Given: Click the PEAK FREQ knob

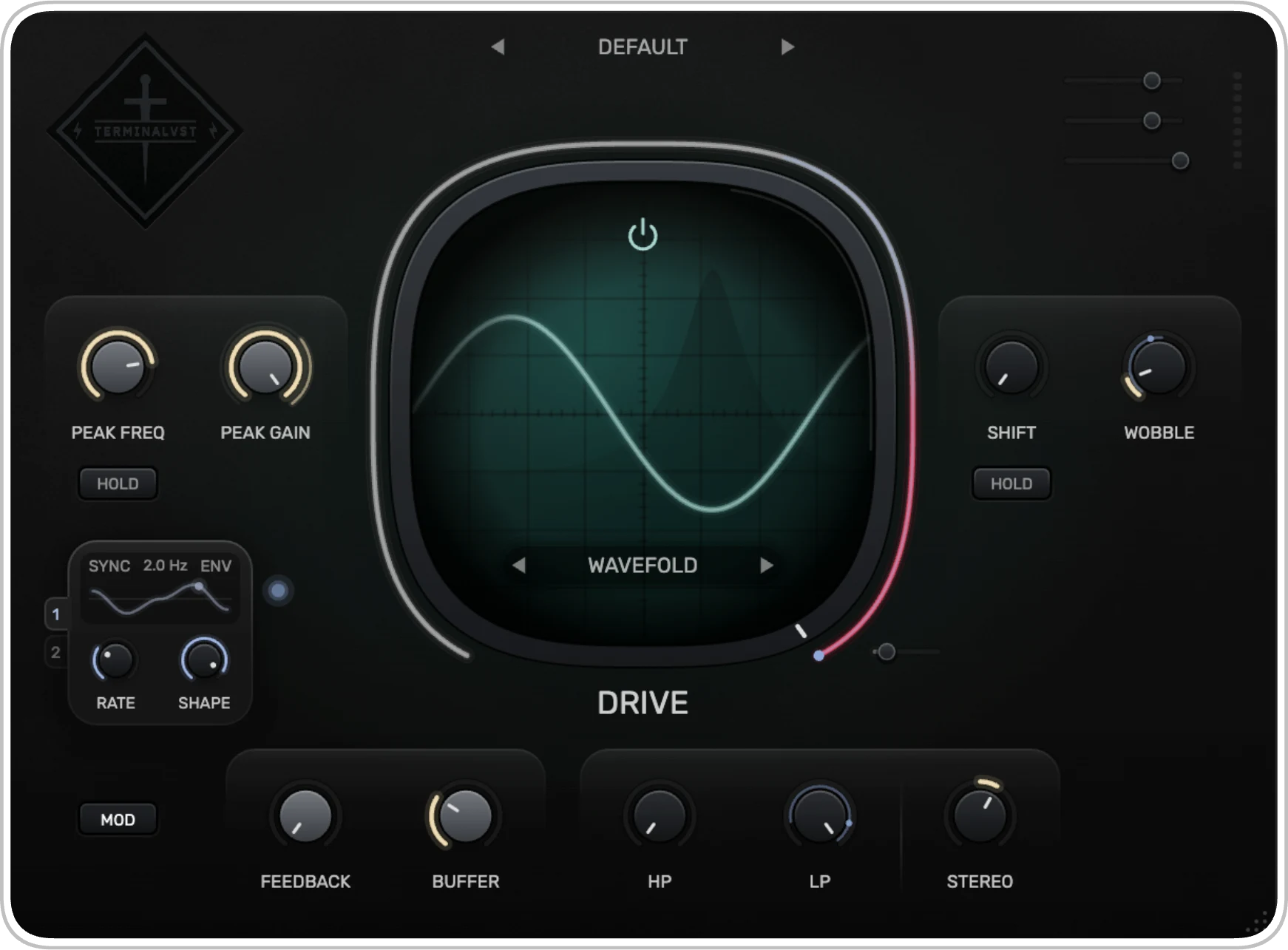Looking at the screenshot, I should tap(117, 367).
